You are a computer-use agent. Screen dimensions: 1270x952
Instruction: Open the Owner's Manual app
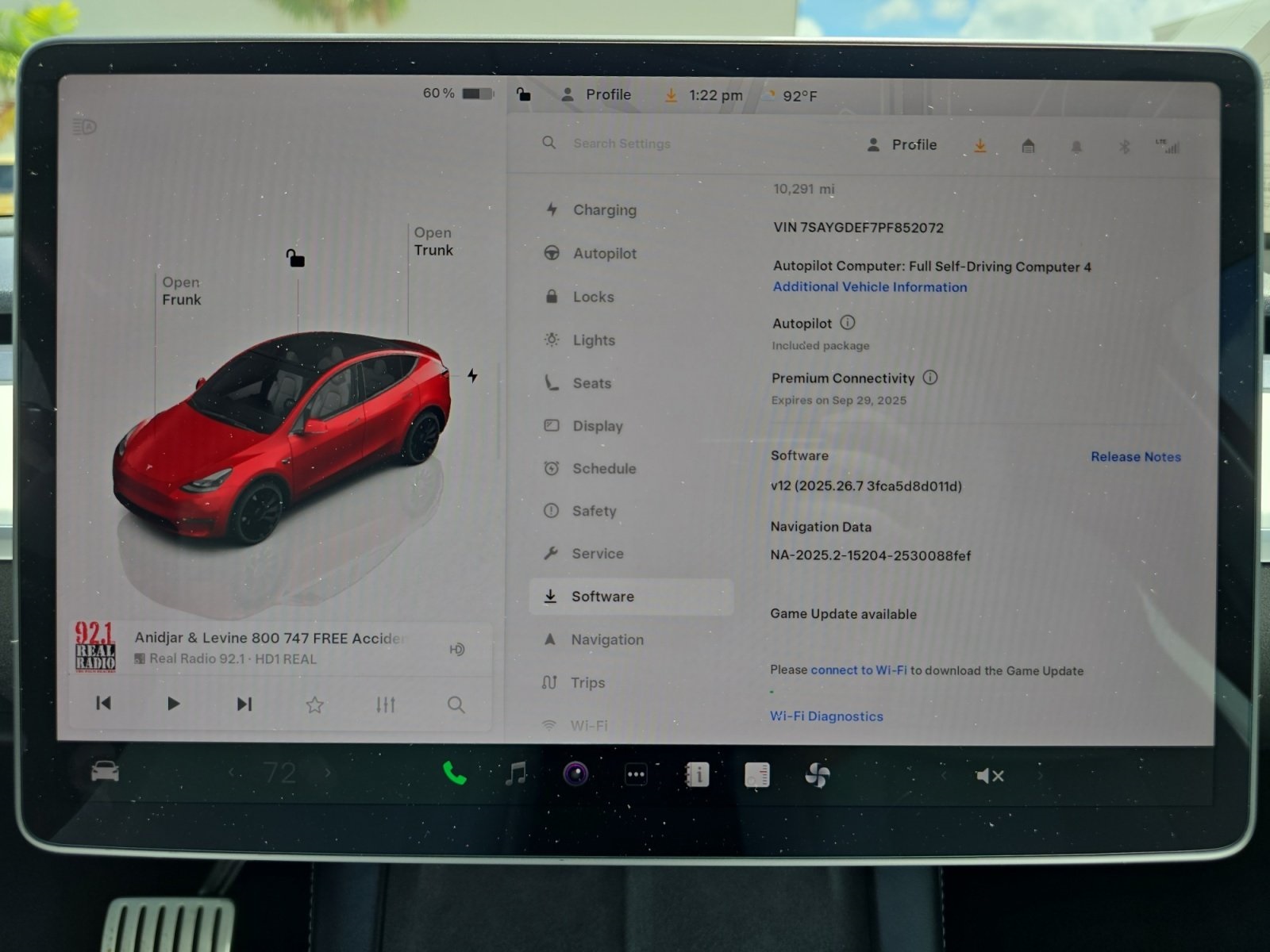click(696, 774)
